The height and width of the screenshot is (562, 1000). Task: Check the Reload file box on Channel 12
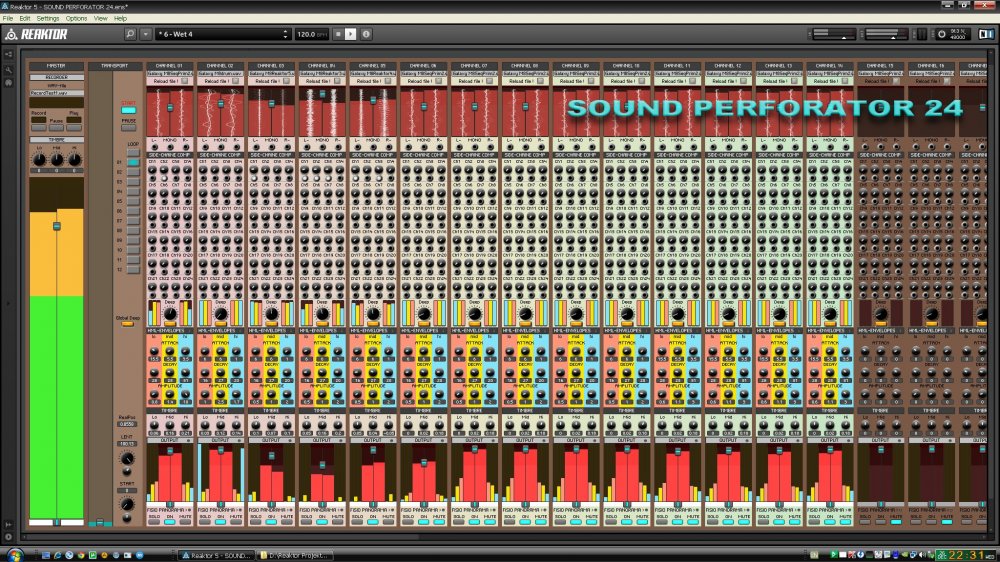pyautogui.click(x=744, y=82)
